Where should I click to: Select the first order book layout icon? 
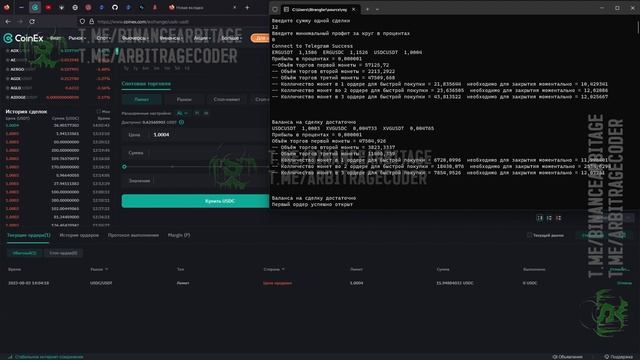540,218
